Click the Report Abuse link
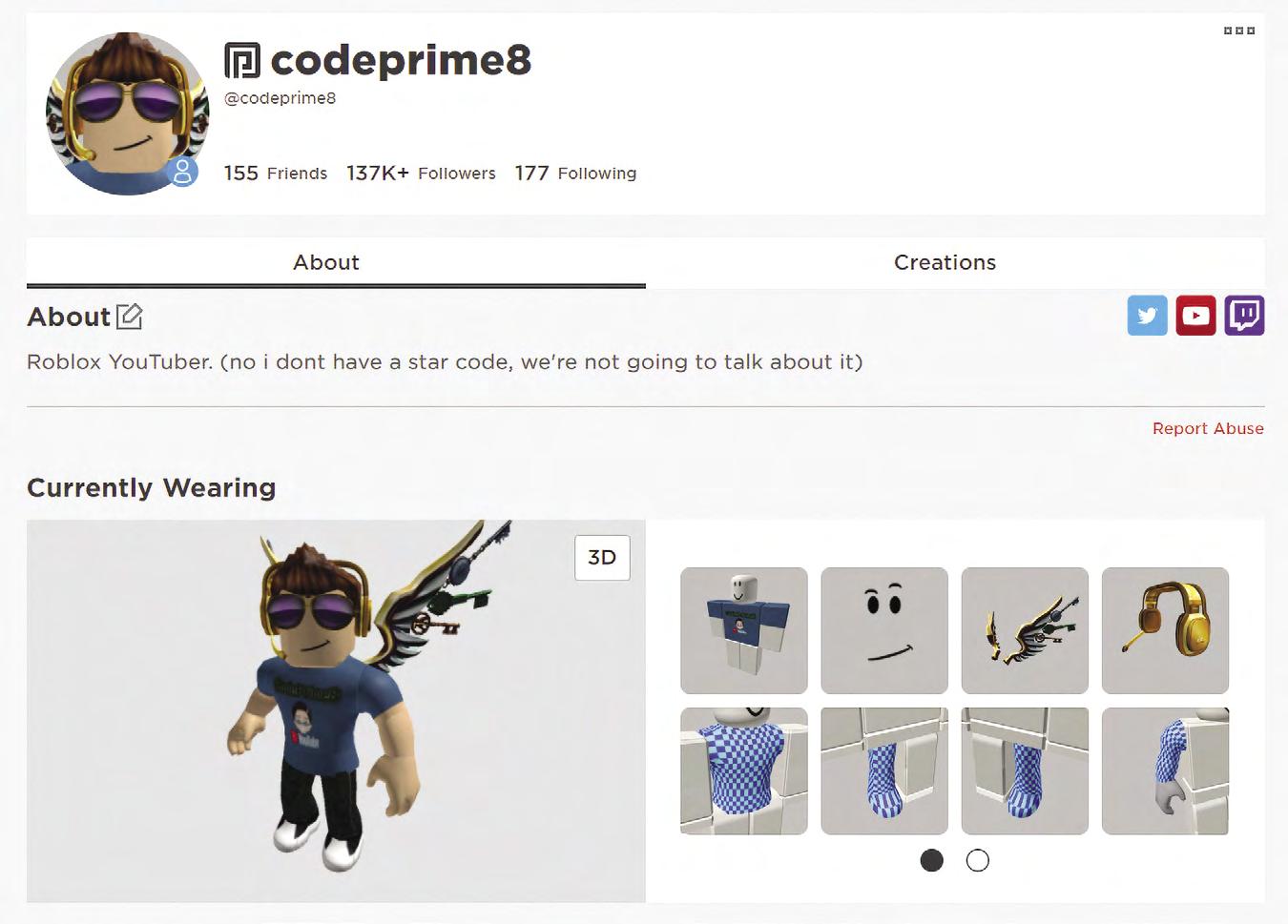Viewport: 1288px width, 924px height. tap(1208, 428)
